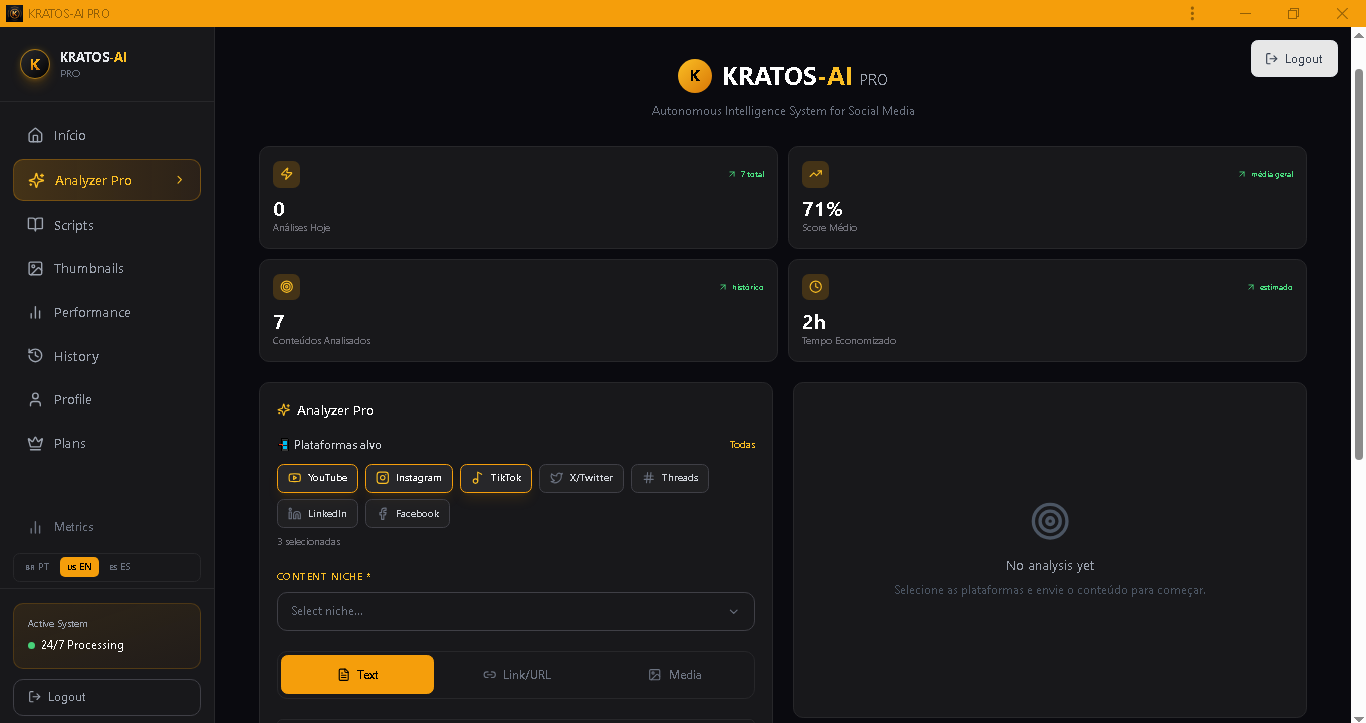Screen dimensions: 1366x723
Task: Deselect the Instagram platform
Action: click(x=408, y=478)
